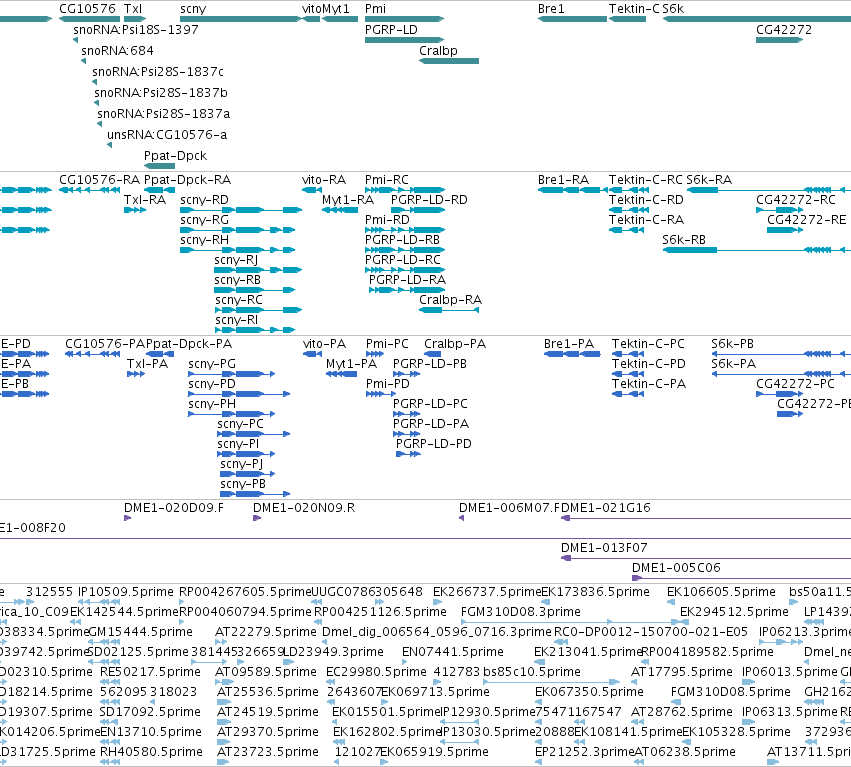The height and width of the screenshot is (767, 851).
Task: Select the scny-RG transcript glyph
Action: point(238,230)
